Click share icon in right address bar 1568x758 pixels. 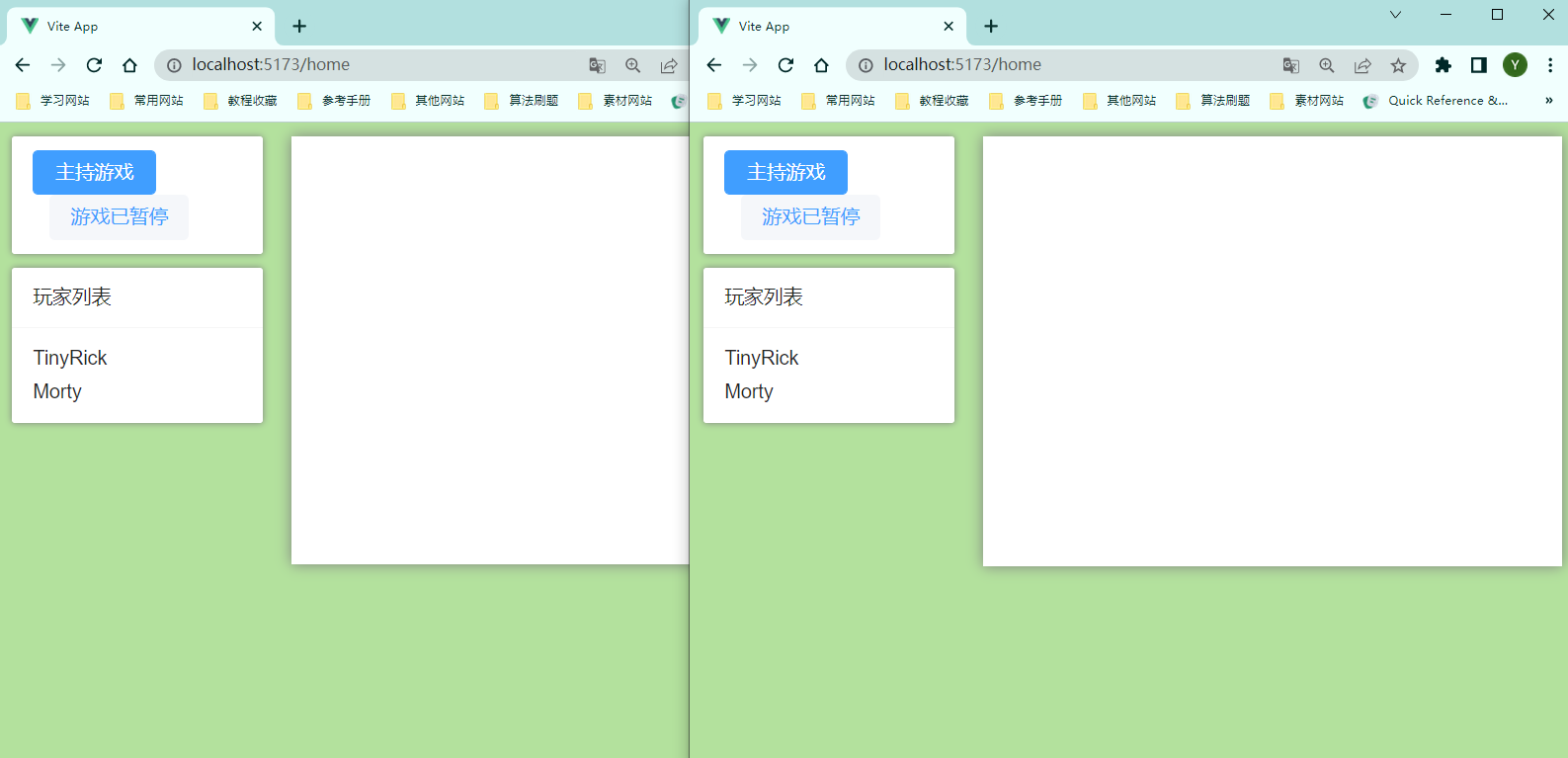point(1362,65)
